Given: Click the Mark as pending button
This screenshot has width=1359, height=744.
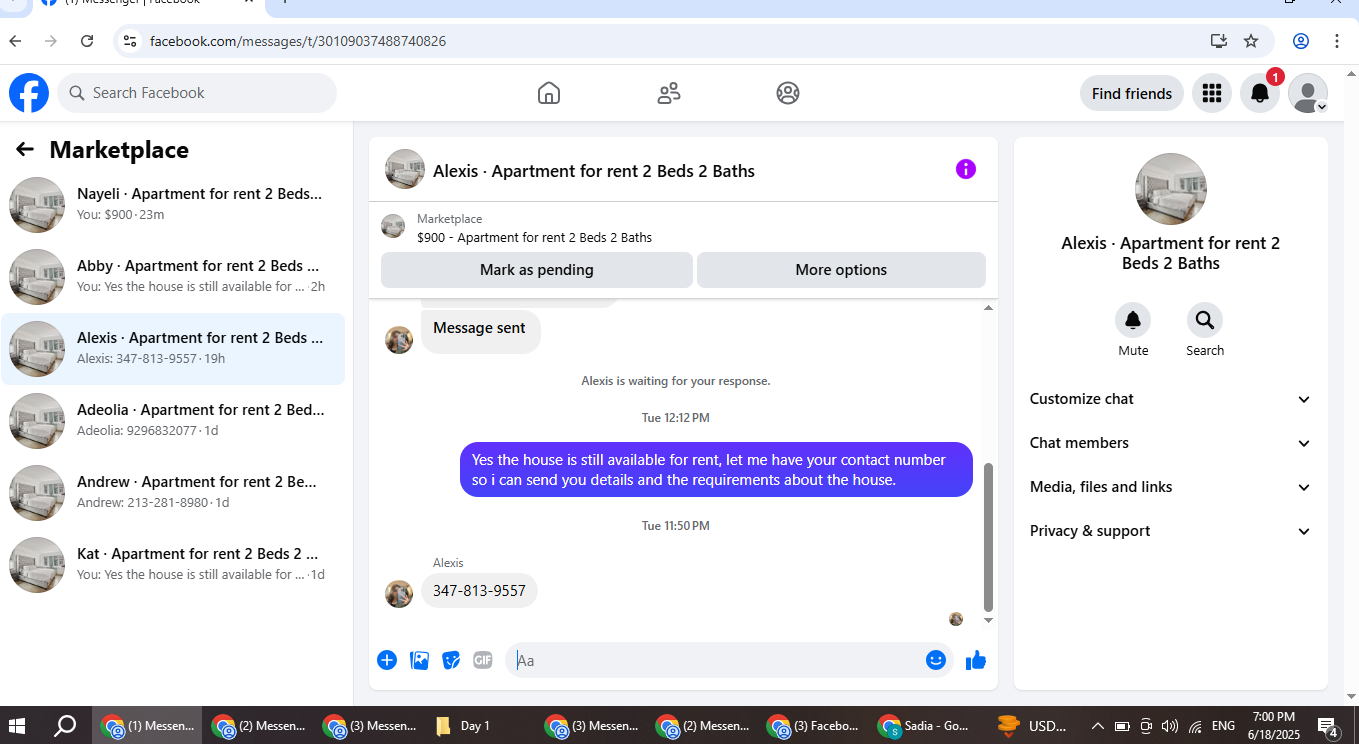Looking at the screenshot, I should 537,270.
